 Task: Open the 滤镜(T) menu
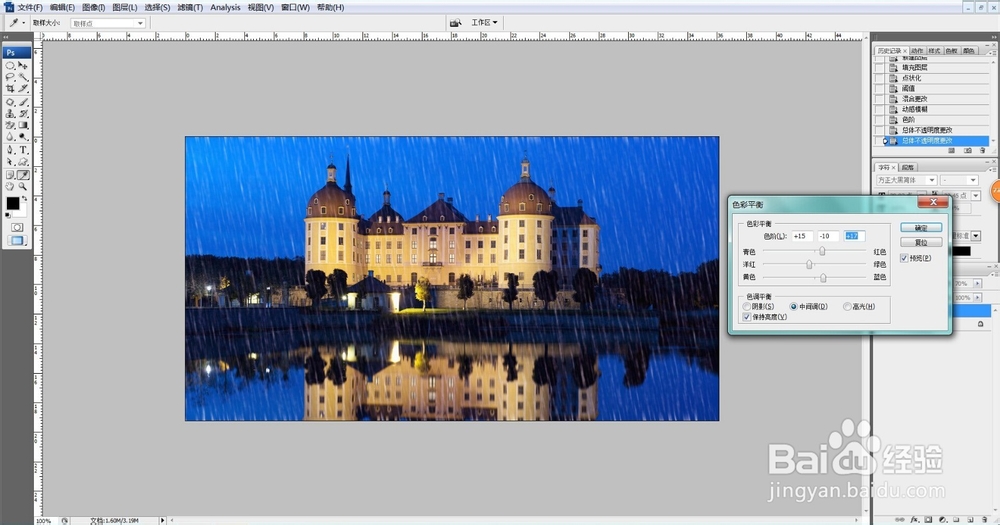189,8
